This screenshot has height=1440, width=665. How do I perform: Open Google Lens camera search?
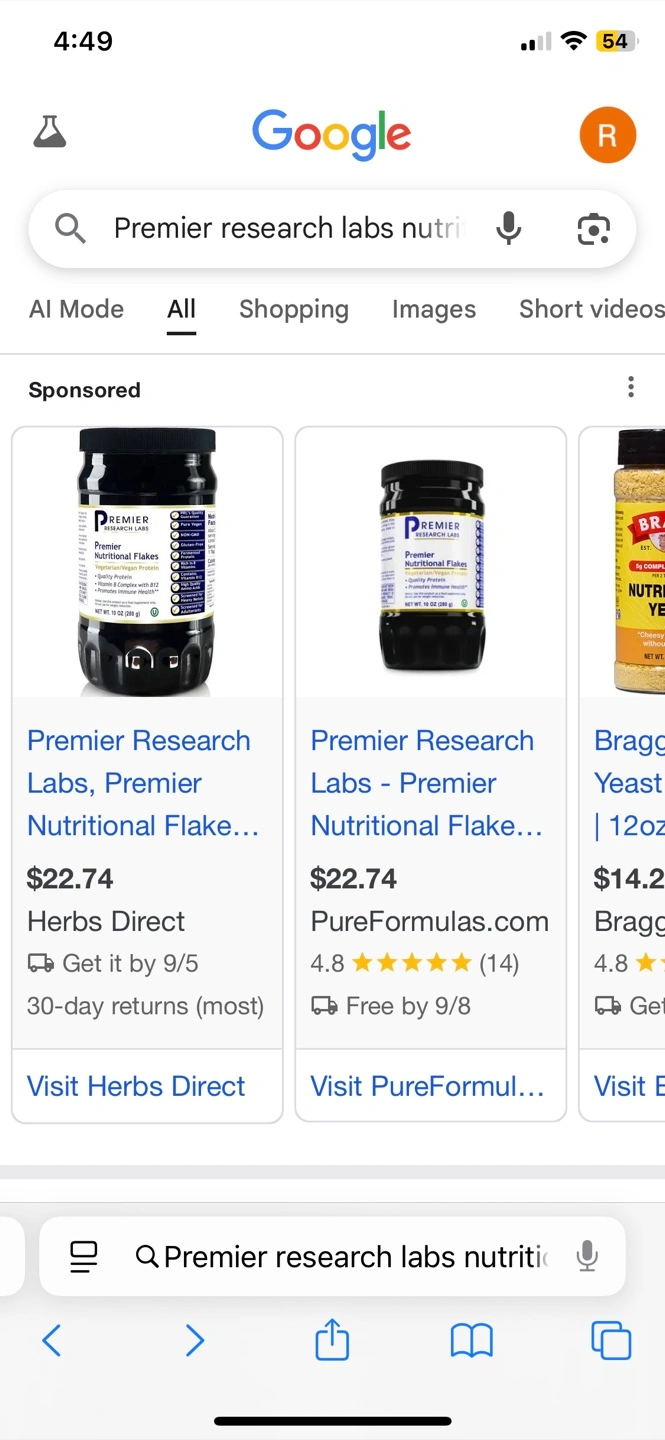click(x=594, y=229)
